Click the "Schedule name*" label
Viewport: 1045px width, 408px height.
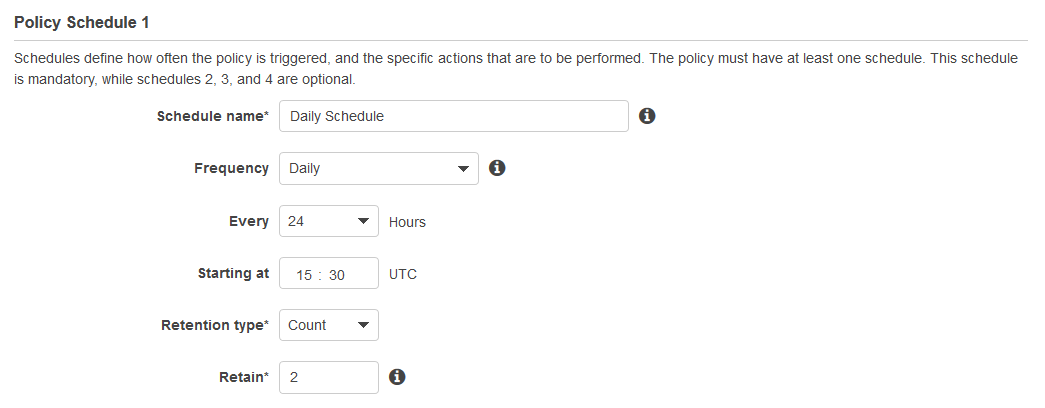pyautogui.click(x=213, y=116)
